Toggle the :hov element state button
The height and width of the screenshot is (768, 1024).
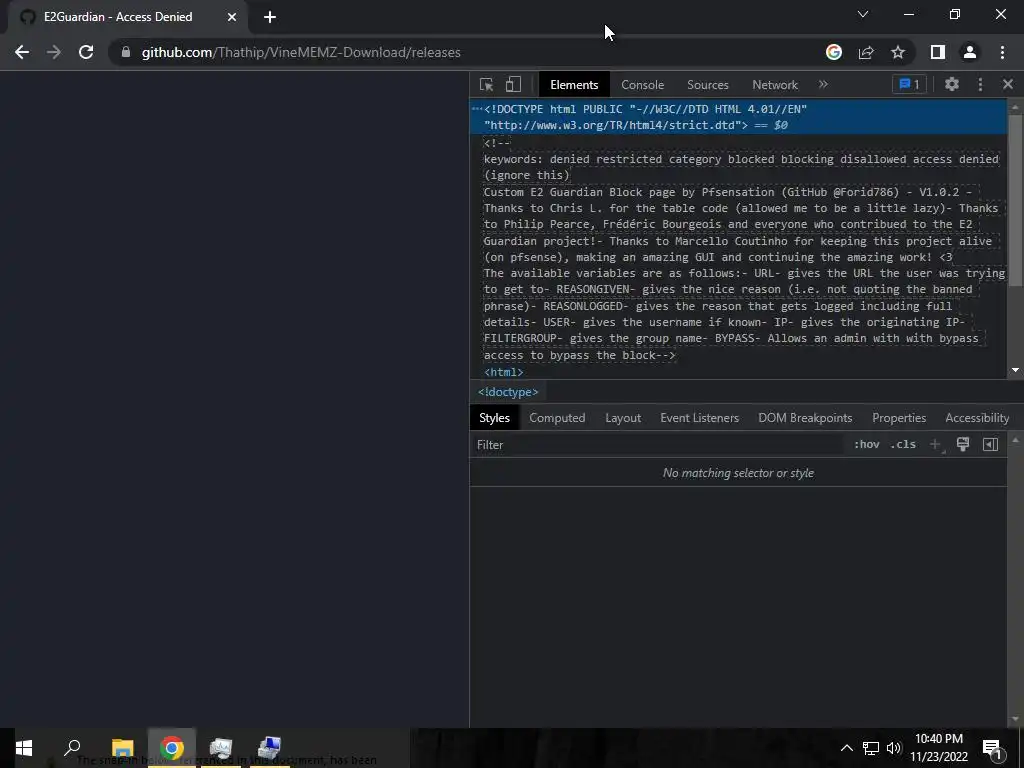[866, 444]
